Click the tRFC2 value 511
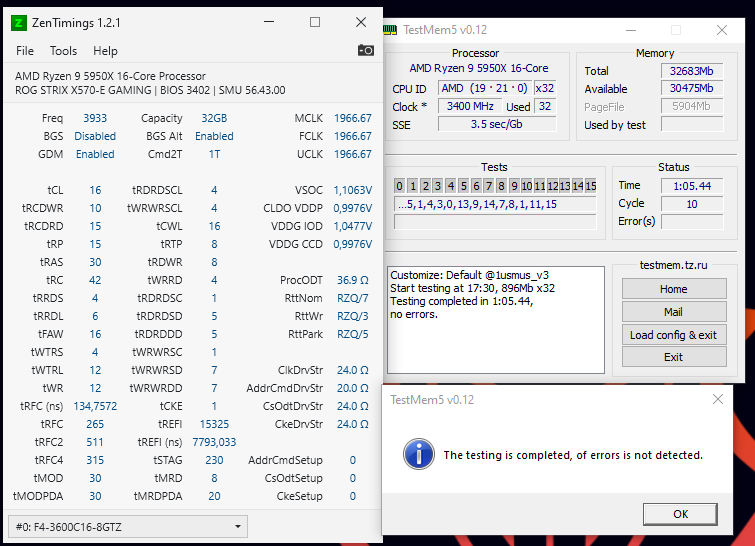 [95, 442]
